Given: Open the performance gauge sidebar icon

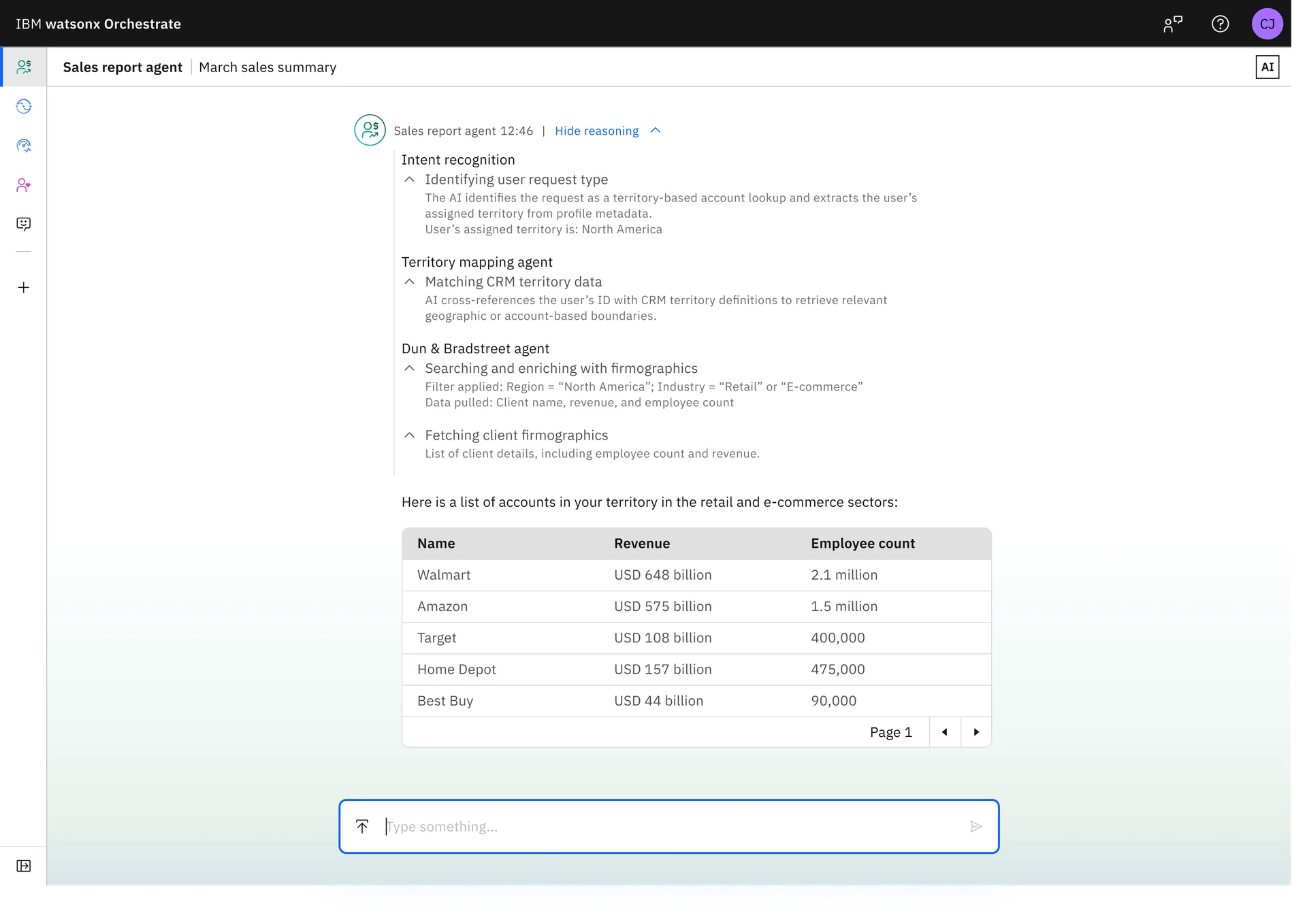Looking at the screenshot, I should [24, 146].
